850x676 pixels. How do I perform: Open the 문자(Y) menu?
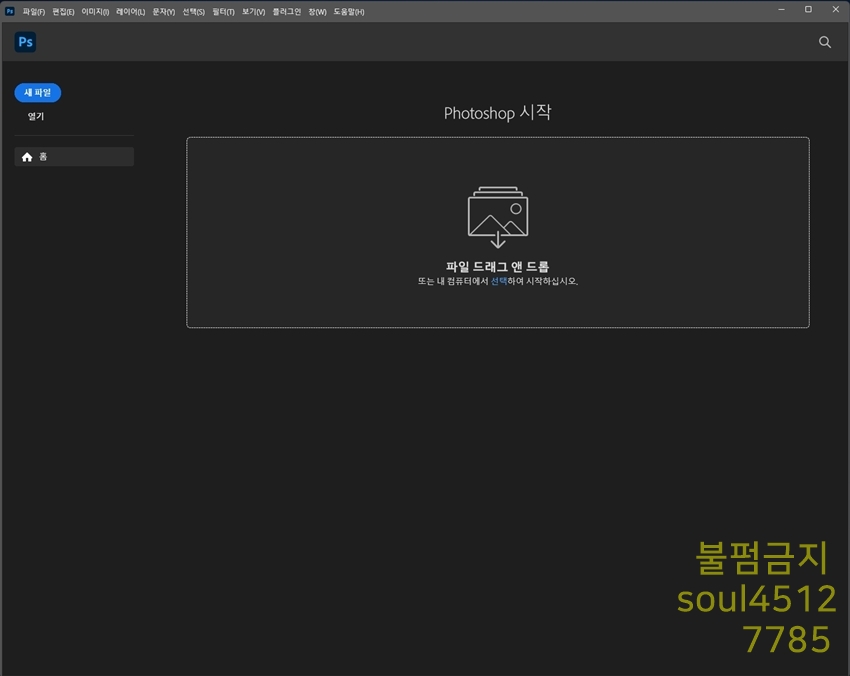(x=163, y=12)
